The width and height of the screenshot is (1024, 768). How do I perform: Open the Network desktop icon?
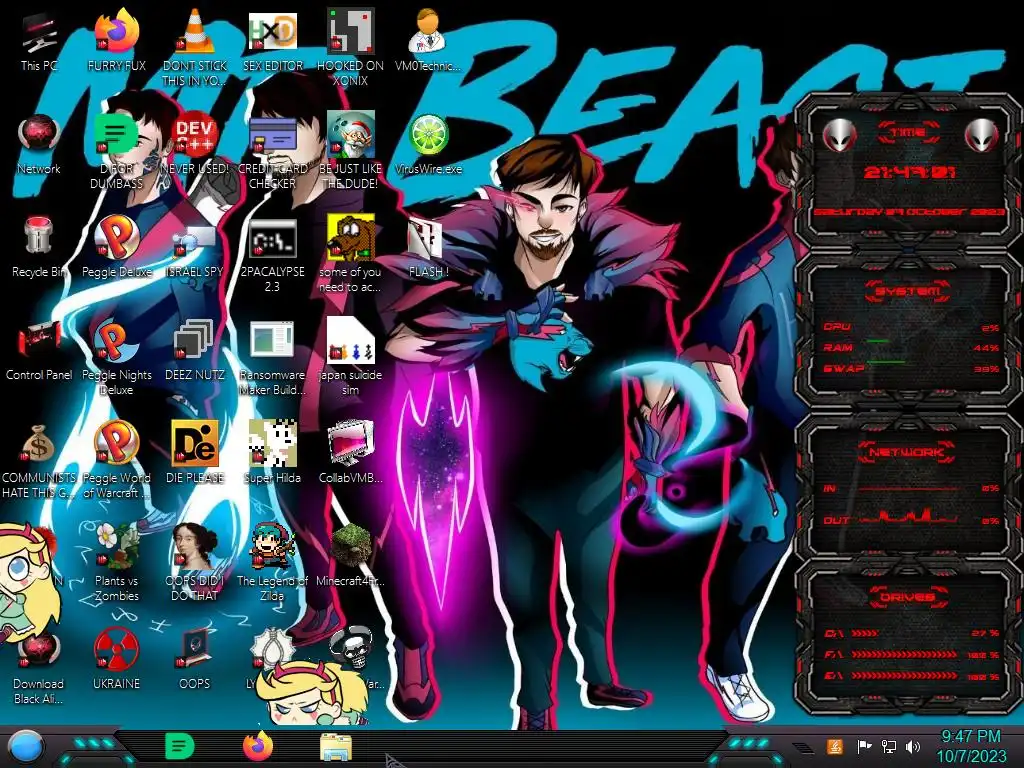39,145
